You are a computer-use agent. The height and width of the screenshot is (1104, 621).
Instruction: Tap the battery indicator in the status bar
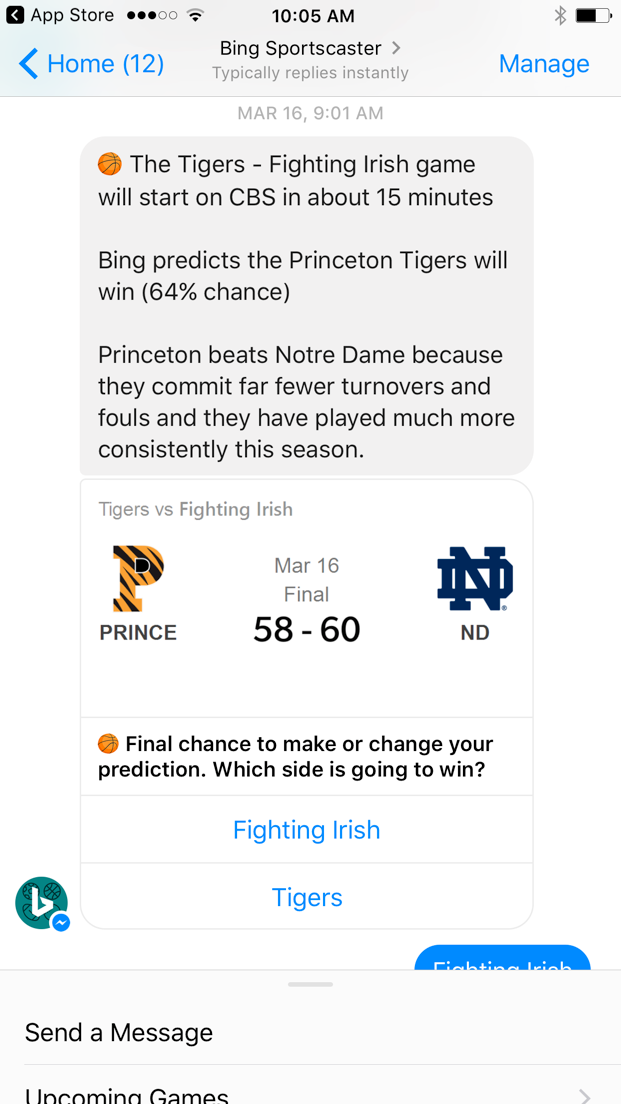(591, 15)
